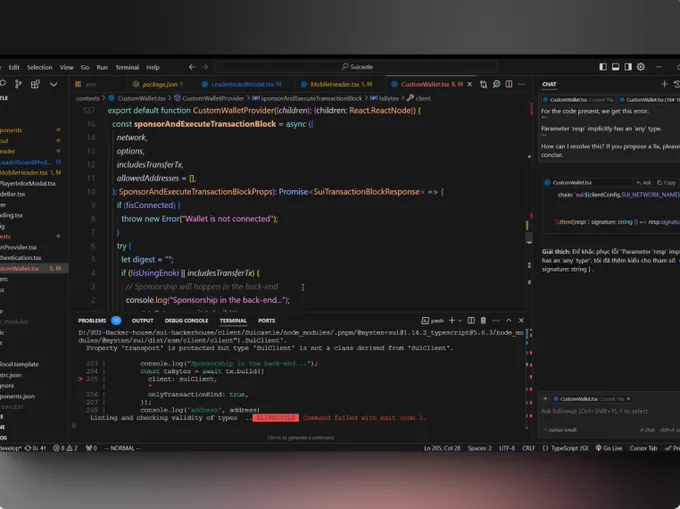This screenshot has height=509, width=680.
Task: Copy the chat code block
Action: [667, 183]
